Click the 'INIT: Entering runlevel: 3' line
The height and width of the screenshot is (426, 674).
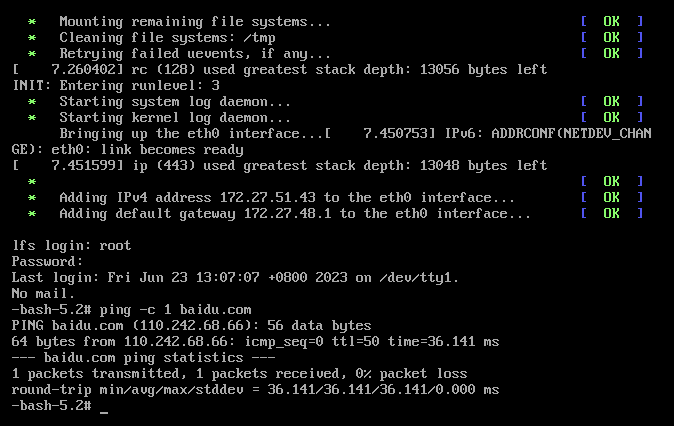116,86
